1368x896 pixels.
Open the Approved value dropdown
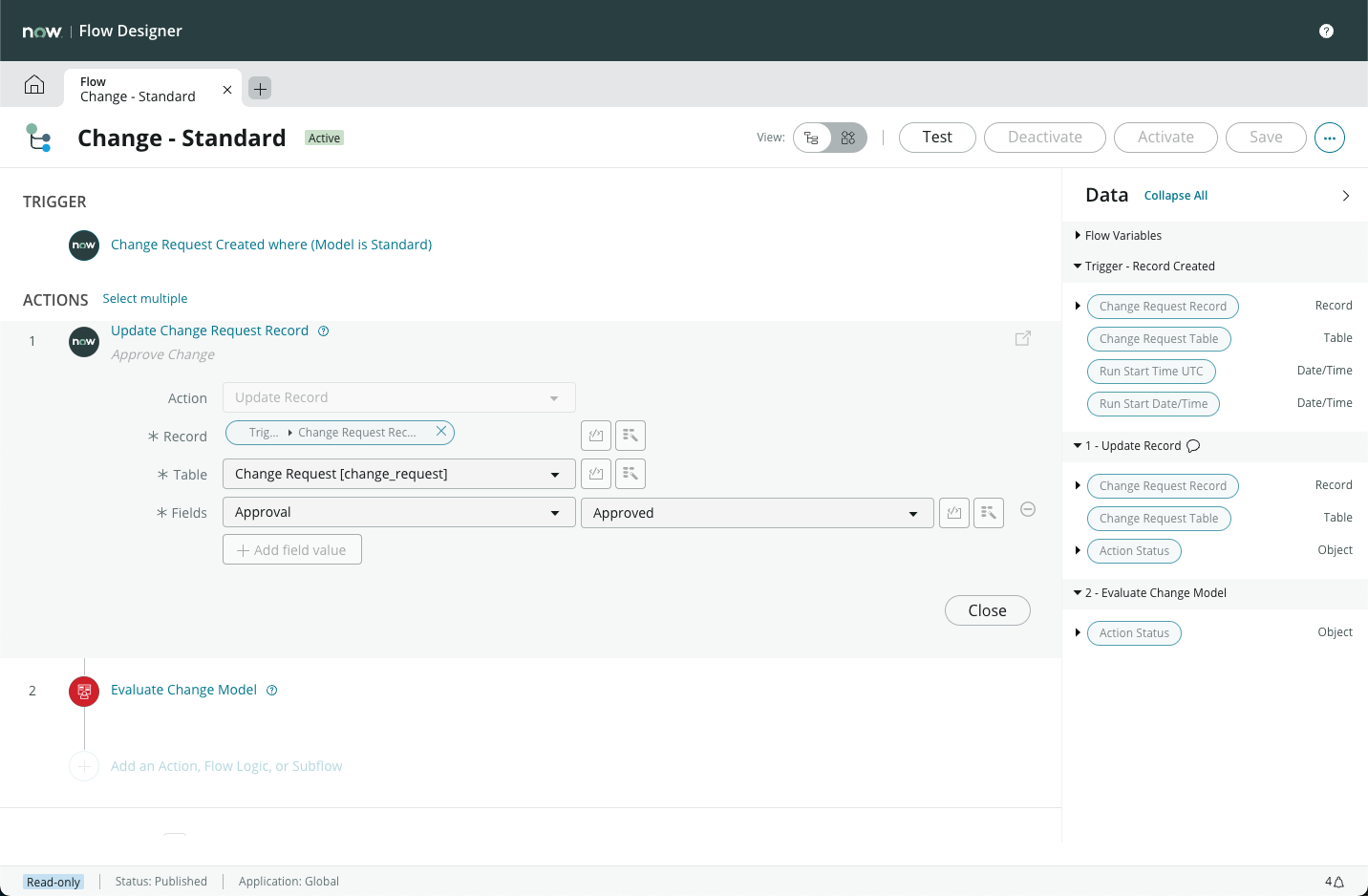758,513
